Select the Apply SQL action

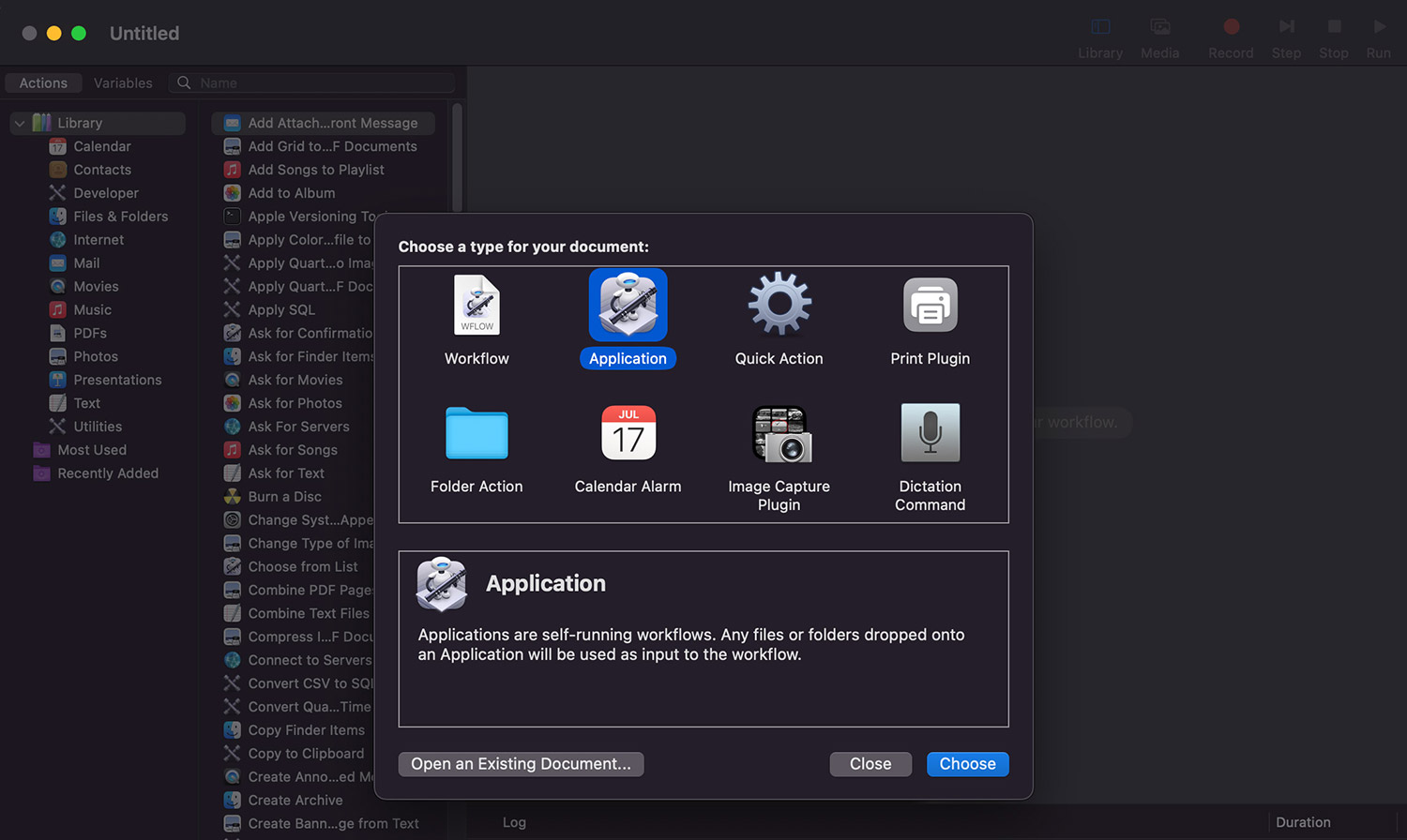(281, 309)
